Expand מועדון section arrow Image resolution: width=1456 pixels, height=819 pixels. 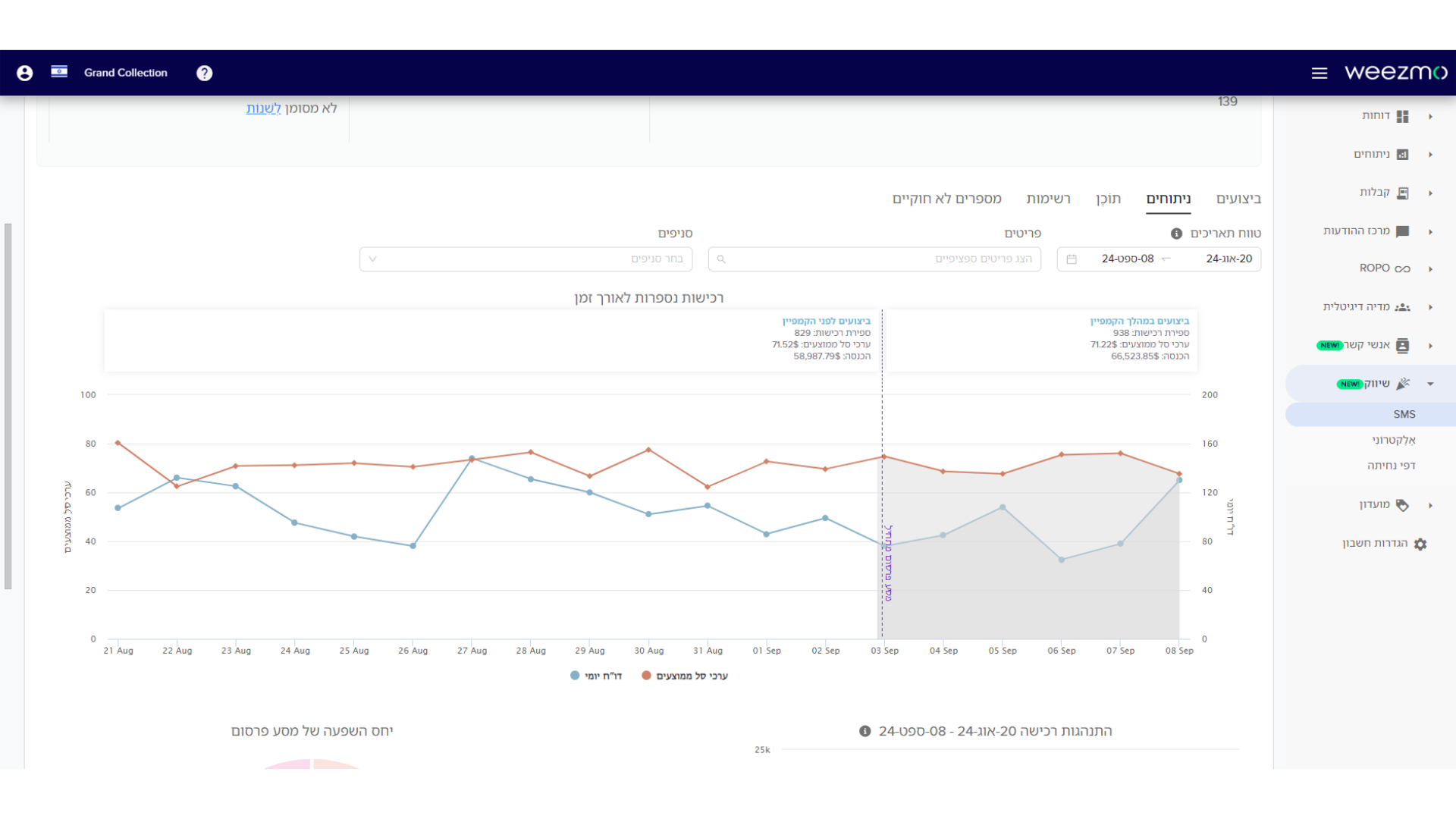tap(1431, 505)
